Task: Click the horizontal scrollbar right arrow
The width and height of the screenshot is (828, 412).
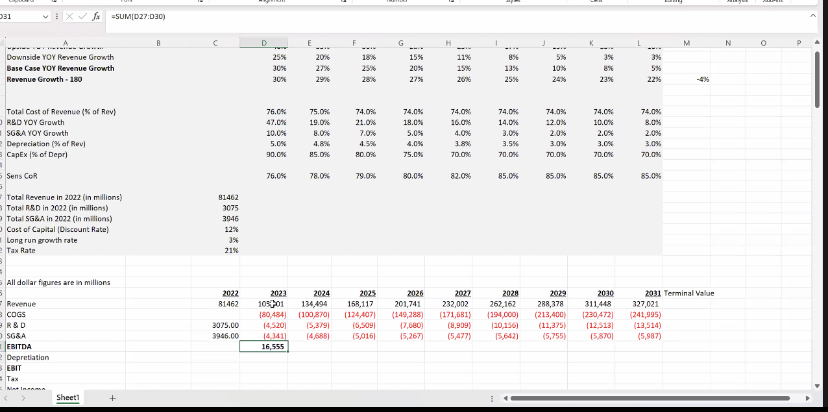Action: coord(807,398)
